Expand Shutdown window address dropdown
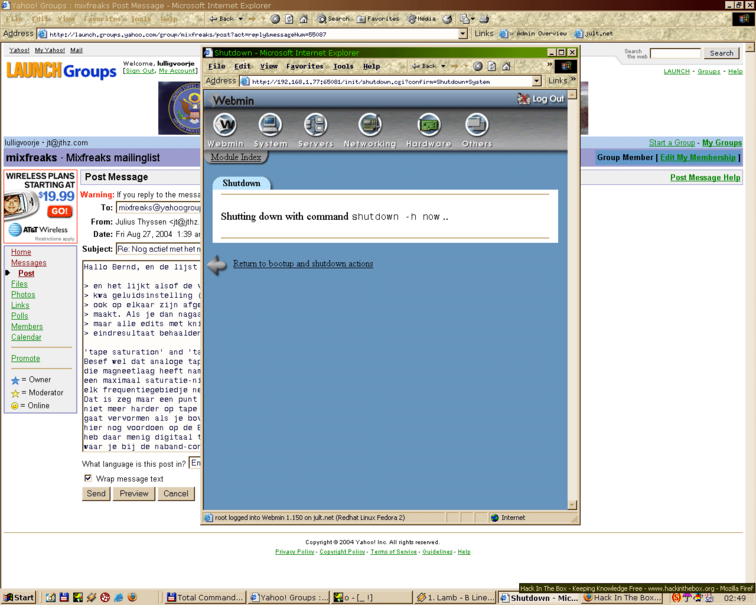Image resolution: width=756 pixels, height=605 pixels. (536, 81)
